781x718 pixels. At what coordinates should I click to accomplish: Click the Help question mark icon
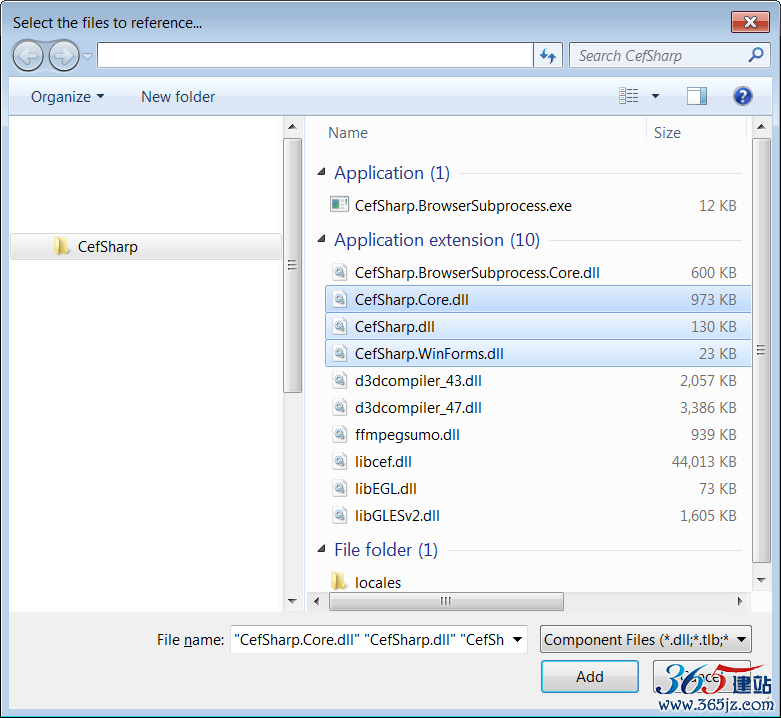742,96
